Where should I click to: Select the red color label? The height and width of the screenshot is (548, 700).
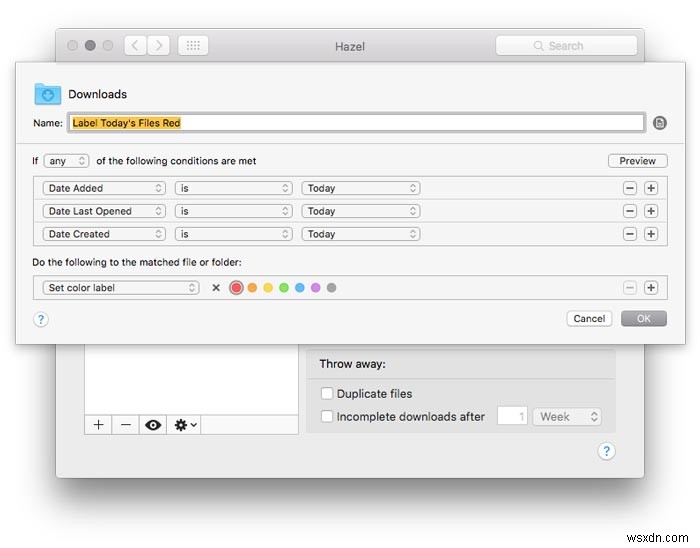pyautogui.click(x=236, y=288)
